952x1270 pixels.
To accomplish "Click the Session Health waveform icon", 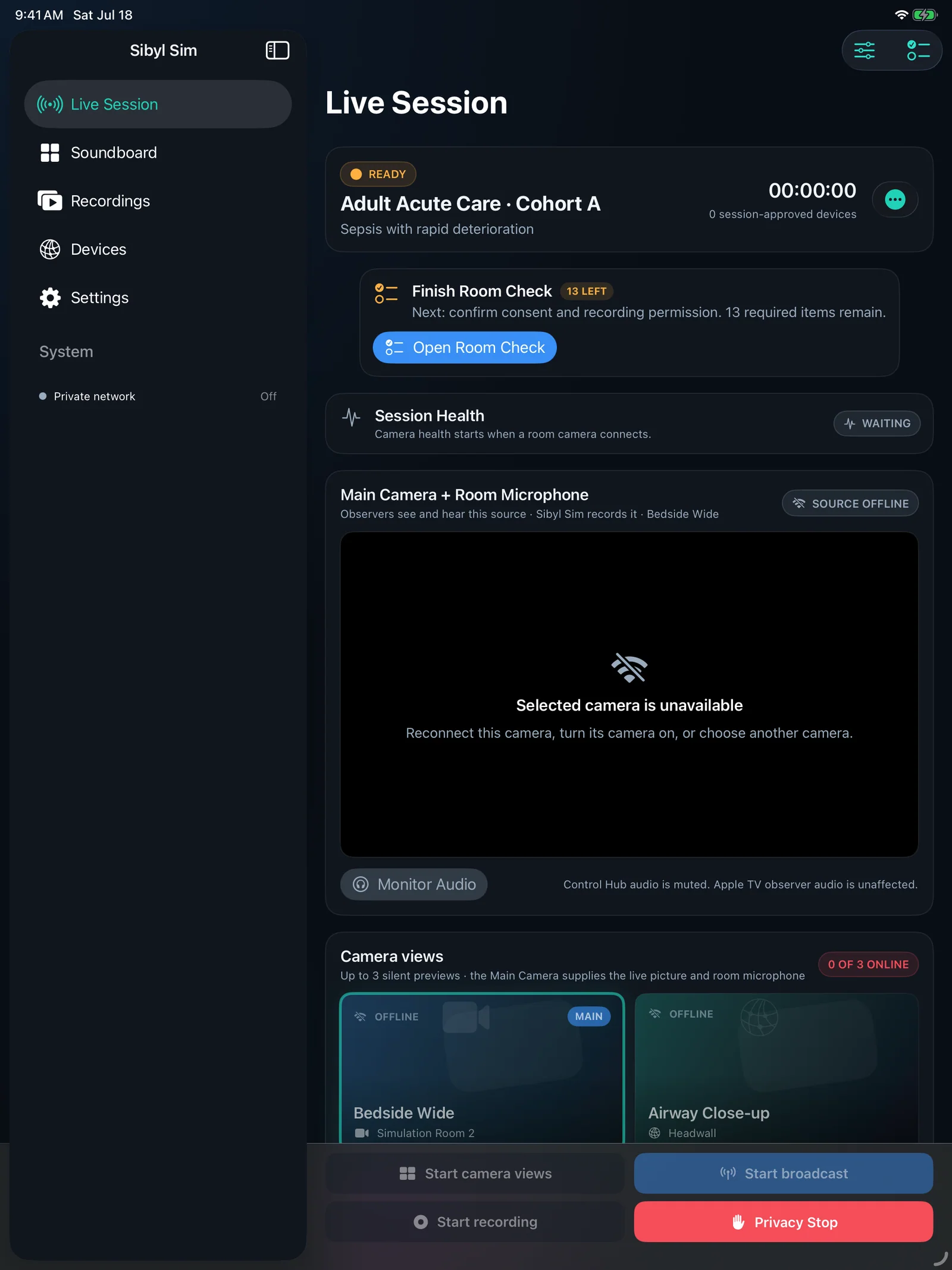I will tap(351, 417).
